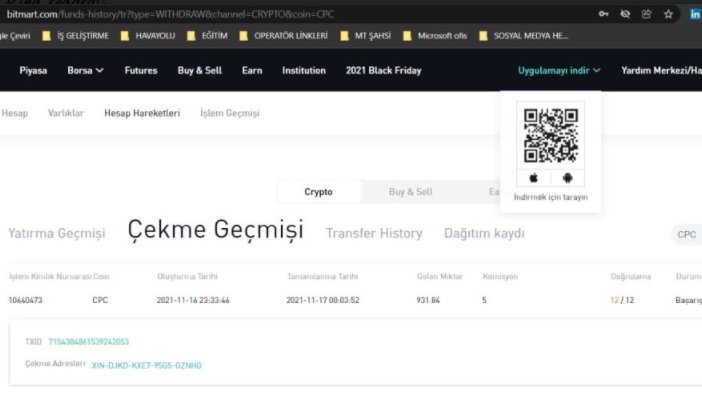Switch to the Varlıklar tab
Screen dimensions: 702x395
click(x=65, y=113)
